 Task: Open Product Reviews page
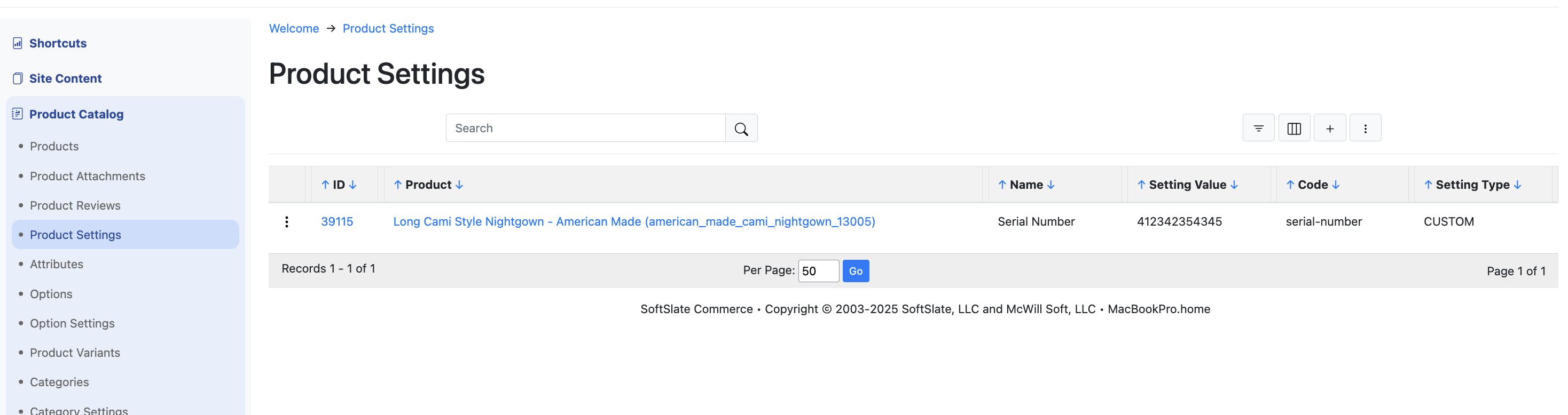tap(75, 206)
